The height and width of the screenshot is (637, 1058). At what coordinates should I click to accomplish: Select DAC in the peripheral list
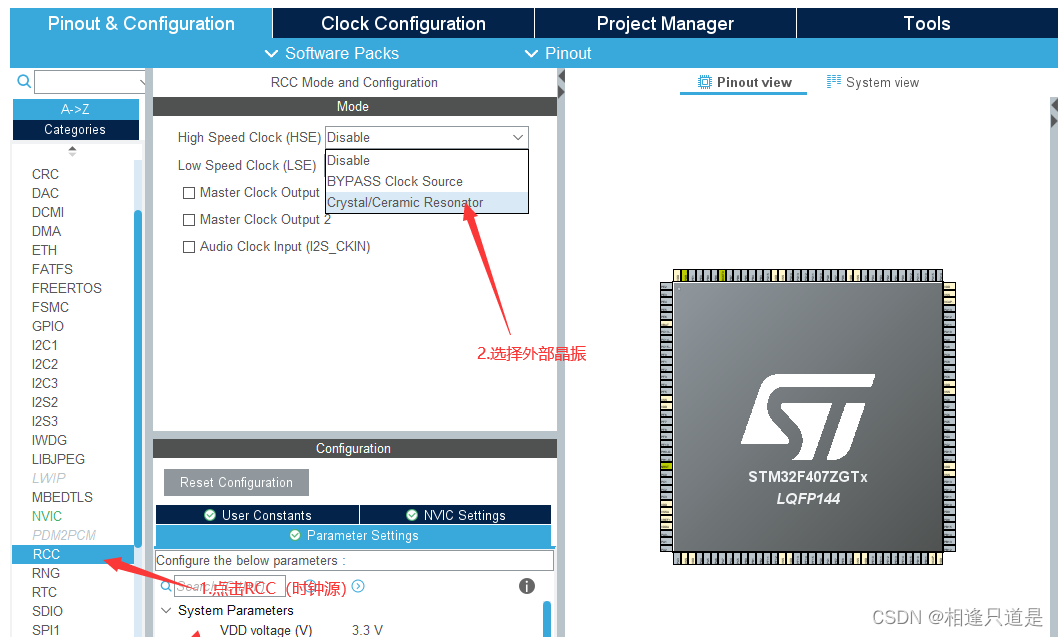point(45,193)
